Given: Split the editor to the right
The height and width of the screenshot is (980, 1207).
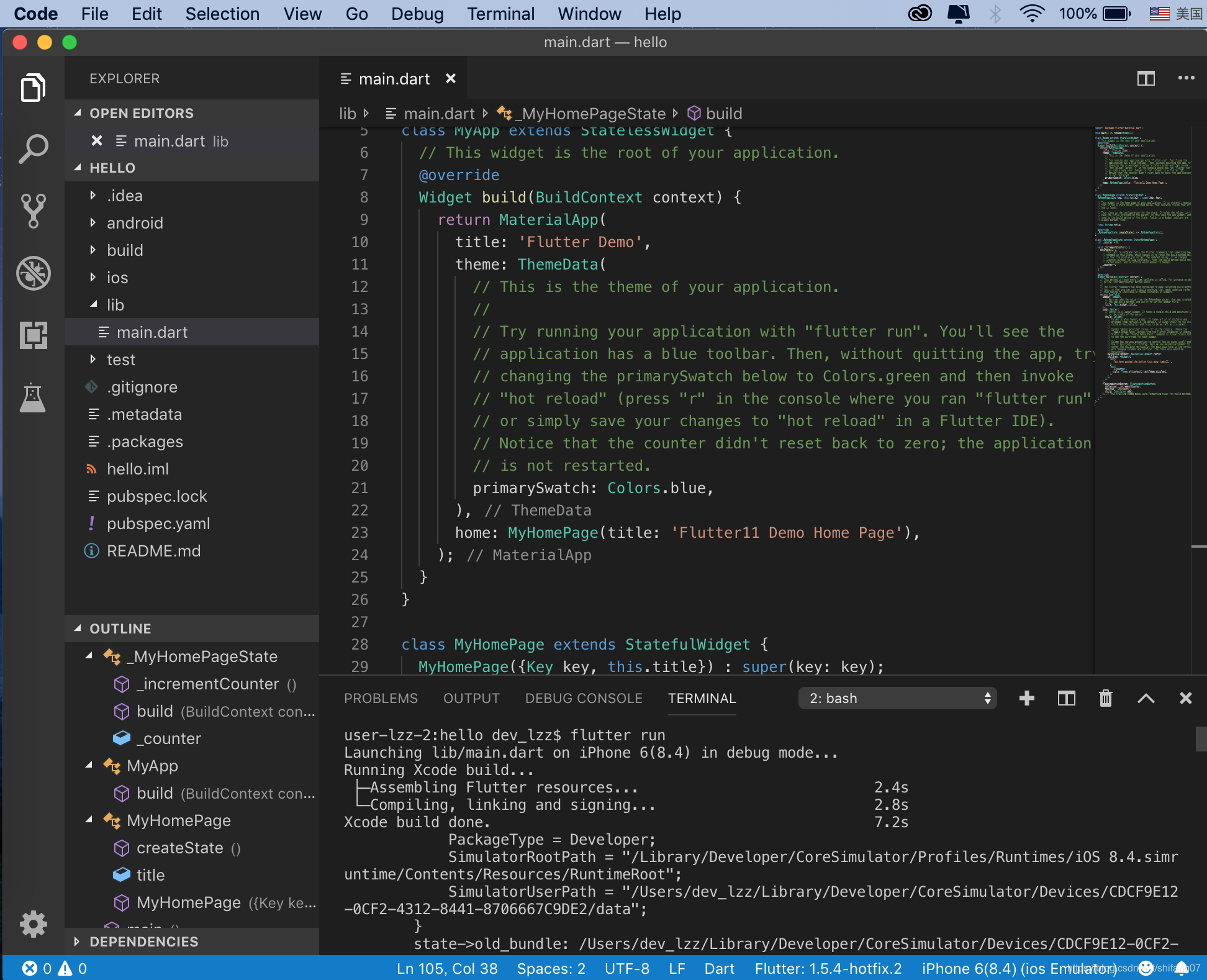Looking at the screenshot, I should (1146, 79).
